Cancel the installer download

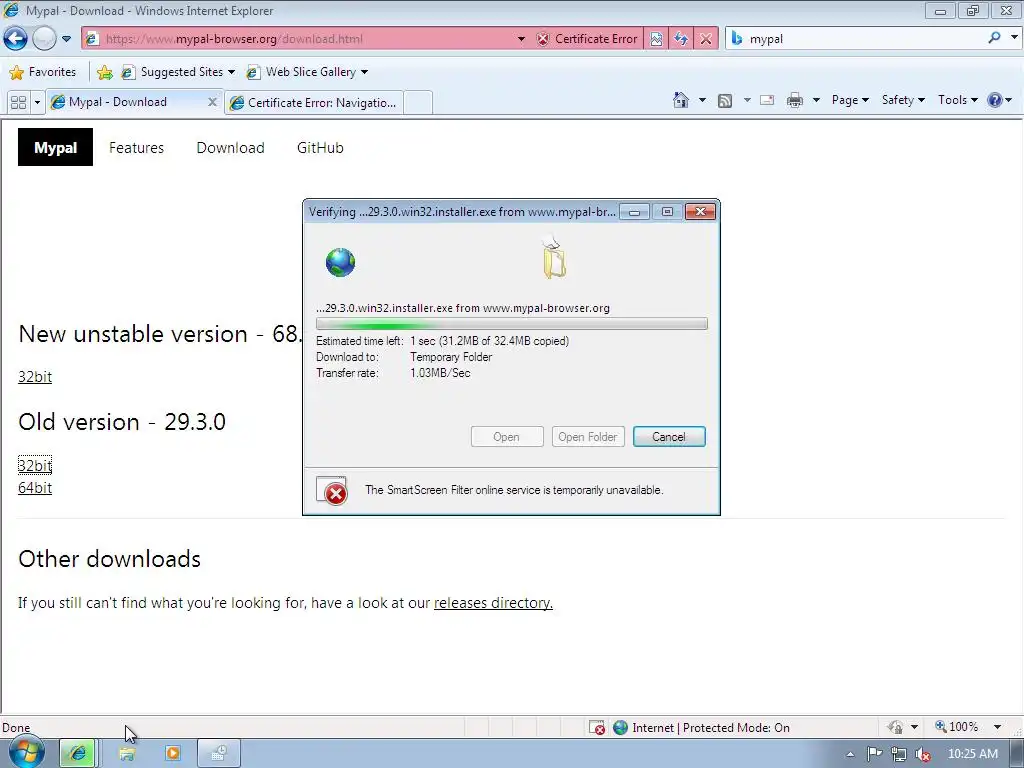click(669, 437)
